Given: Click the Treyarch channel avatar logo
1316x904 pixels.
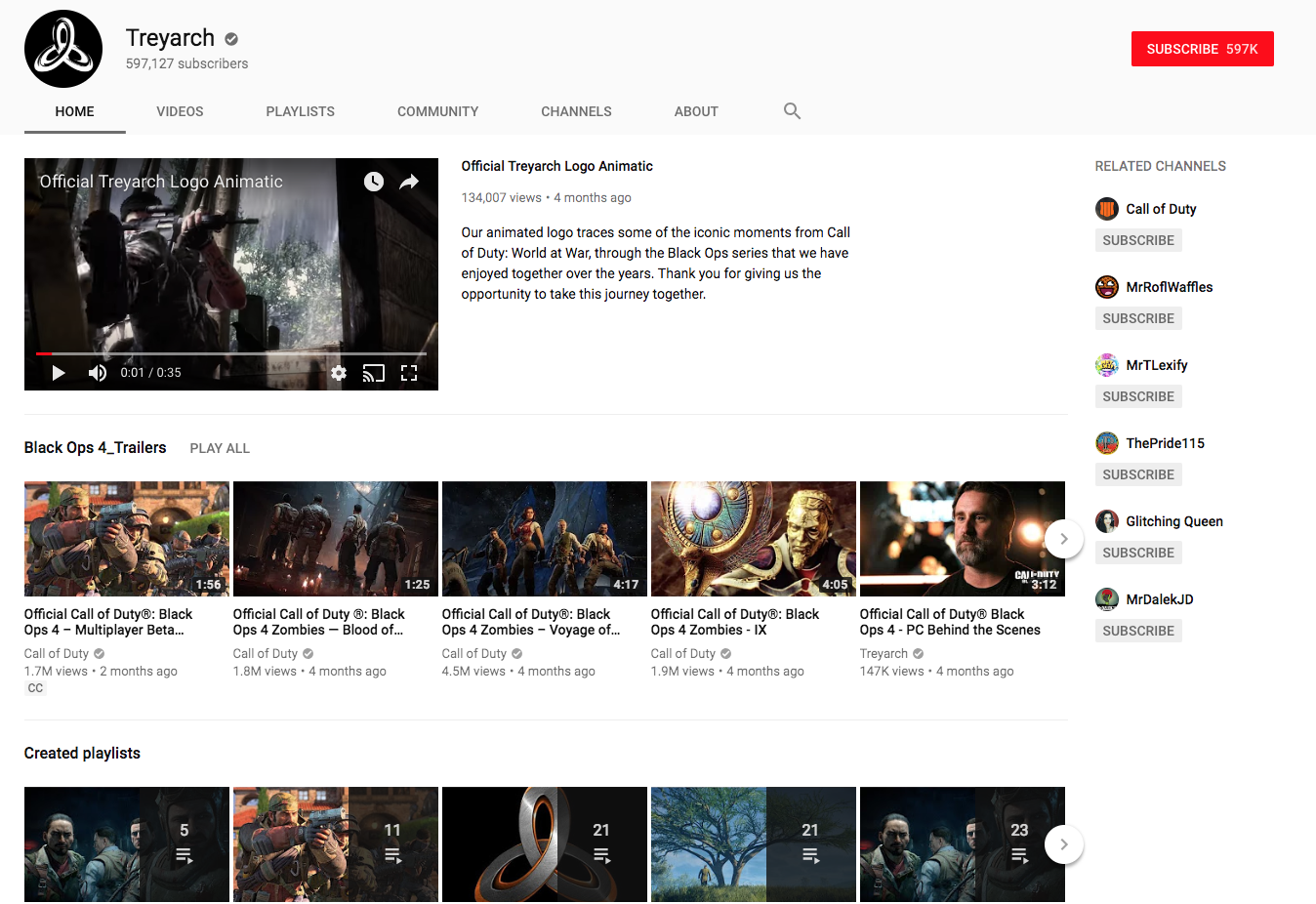Looking at the screenshot, I should [x=63, y=49].
